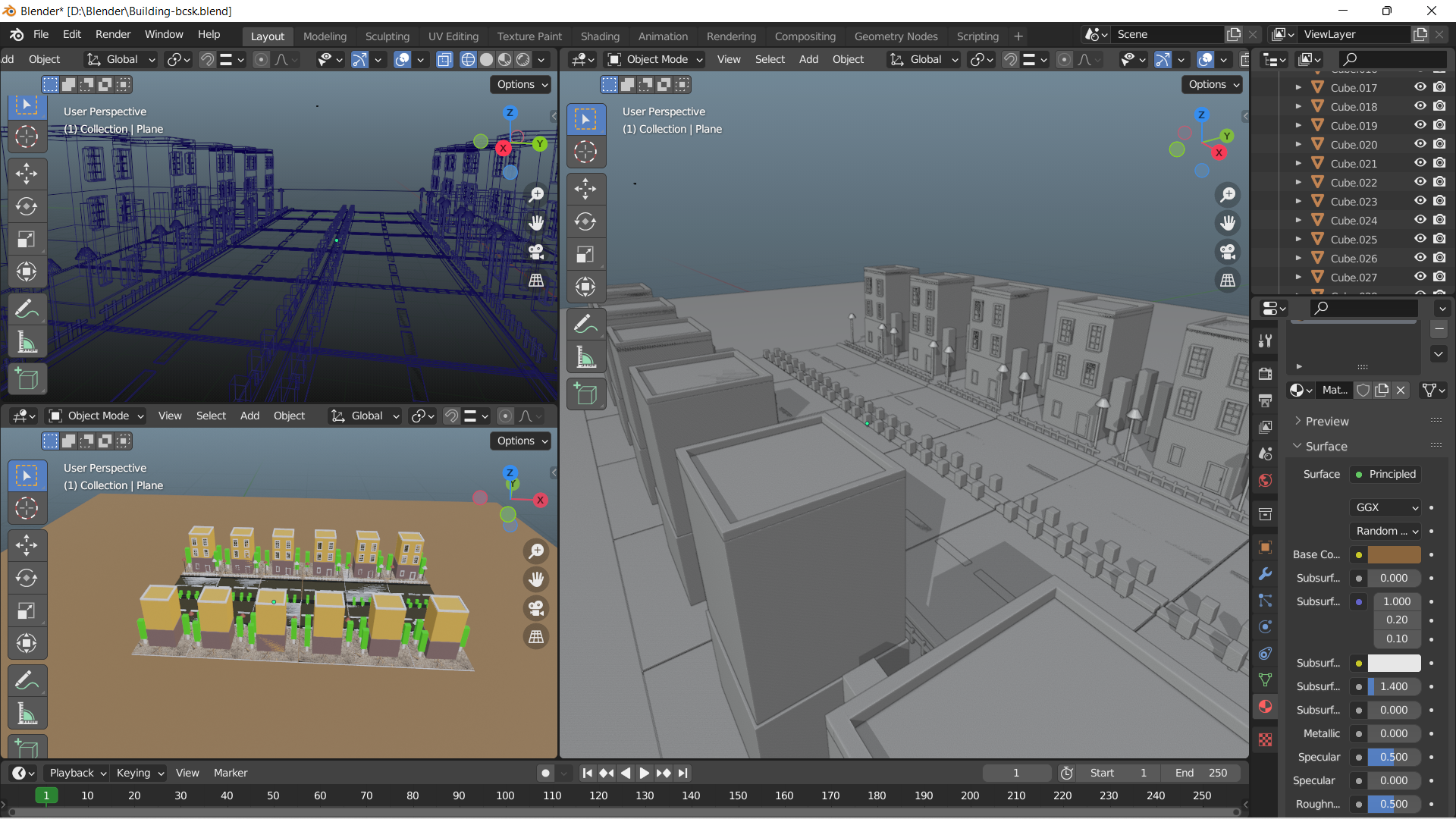Switch to orthographic view in the right viewport
Viewport: 1456px width, 819px height.
tap(1227, 281)
